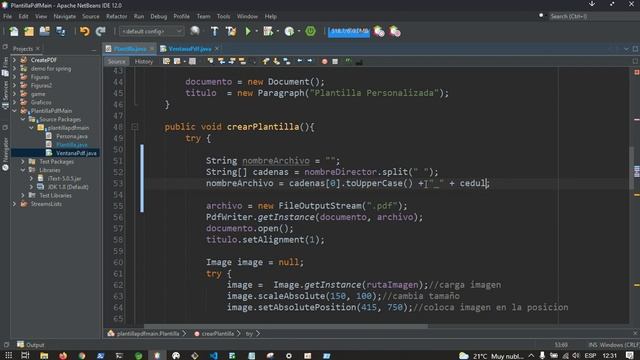Expand the Test Packages node
The image size is (640, 360).
point(23,162)
